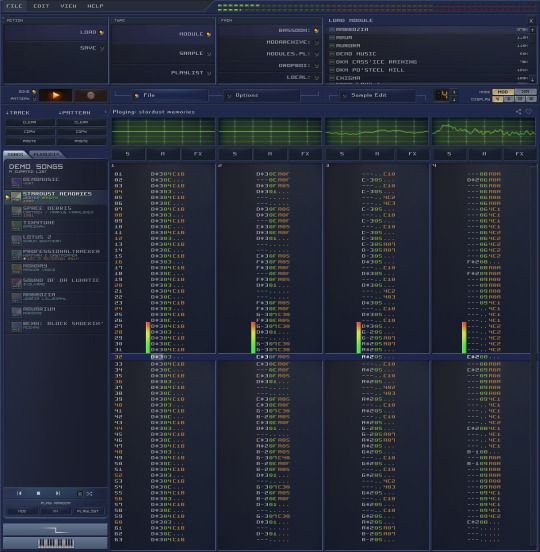Click the Space Debris song icon
This screenshot has width=540, height=552.
(x=16, y=211)
